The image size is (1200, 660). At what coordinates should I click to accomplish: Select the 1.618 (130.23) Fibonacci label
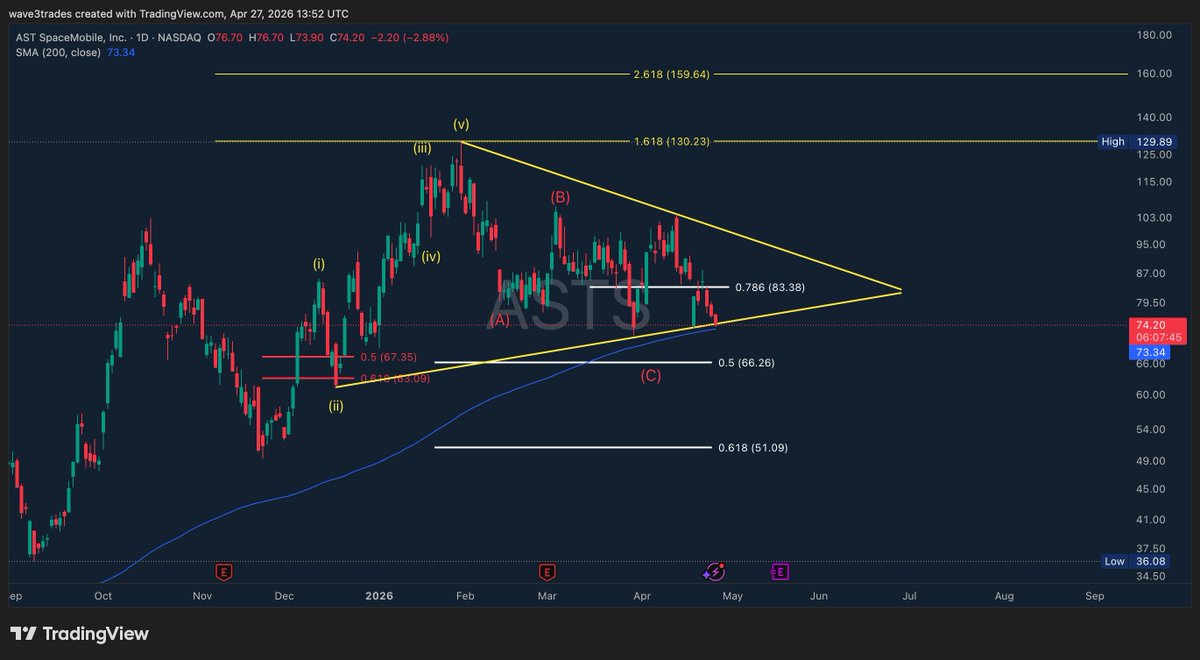[672, 142]
